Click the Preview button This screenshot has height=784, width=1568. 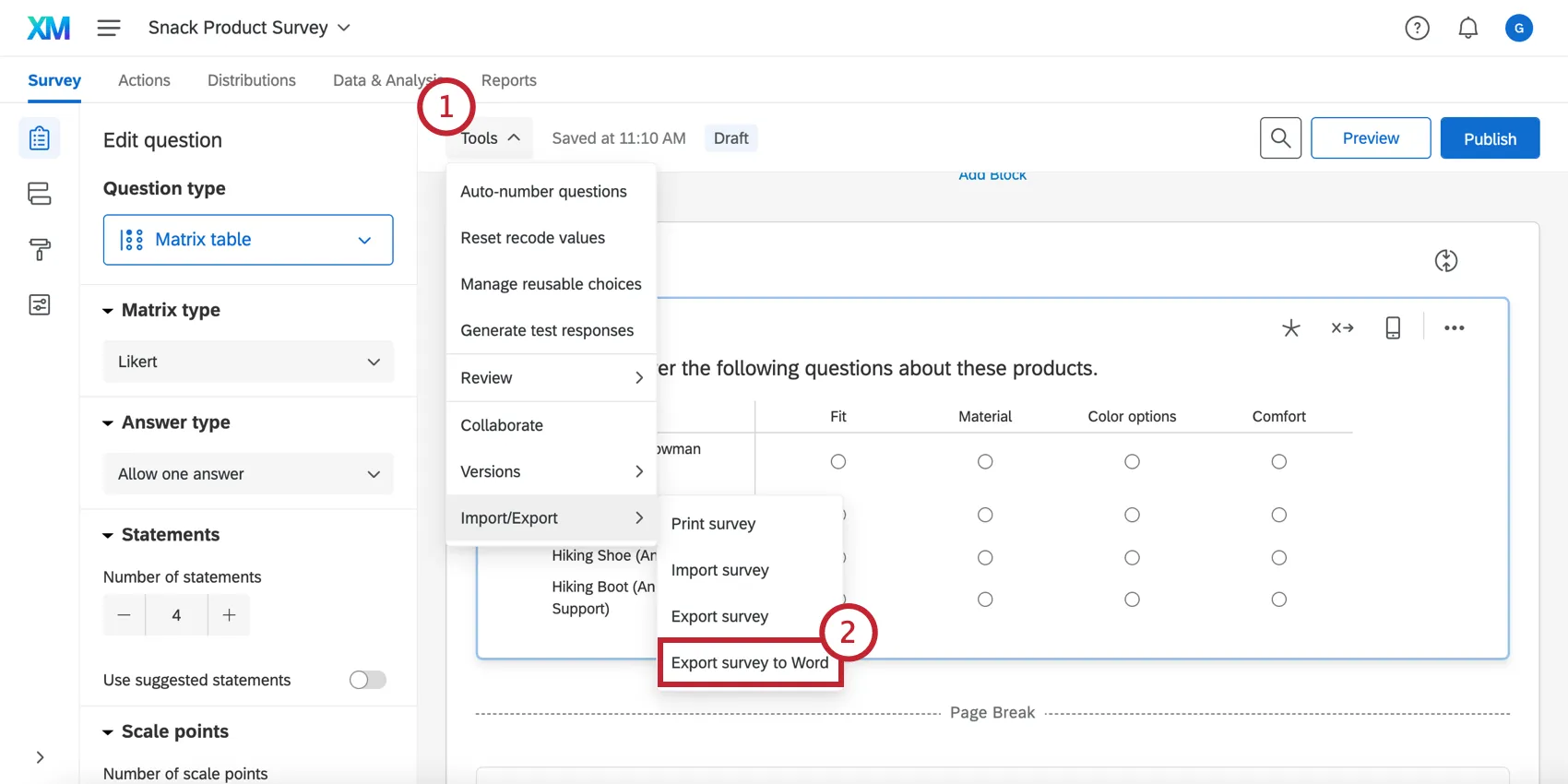[1370, 138]
